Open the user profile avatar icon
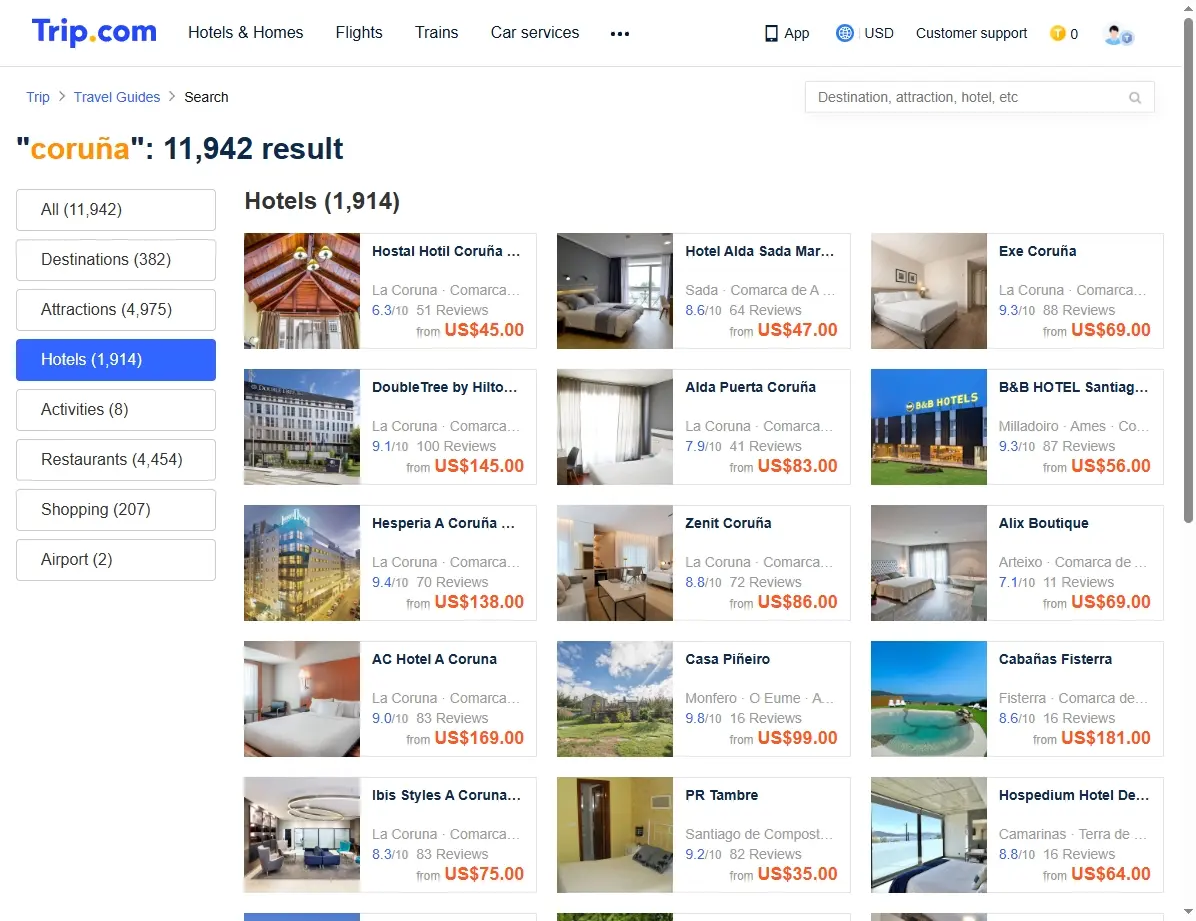The width and height of the screenshot is (1196, 921). (1118, 34)
